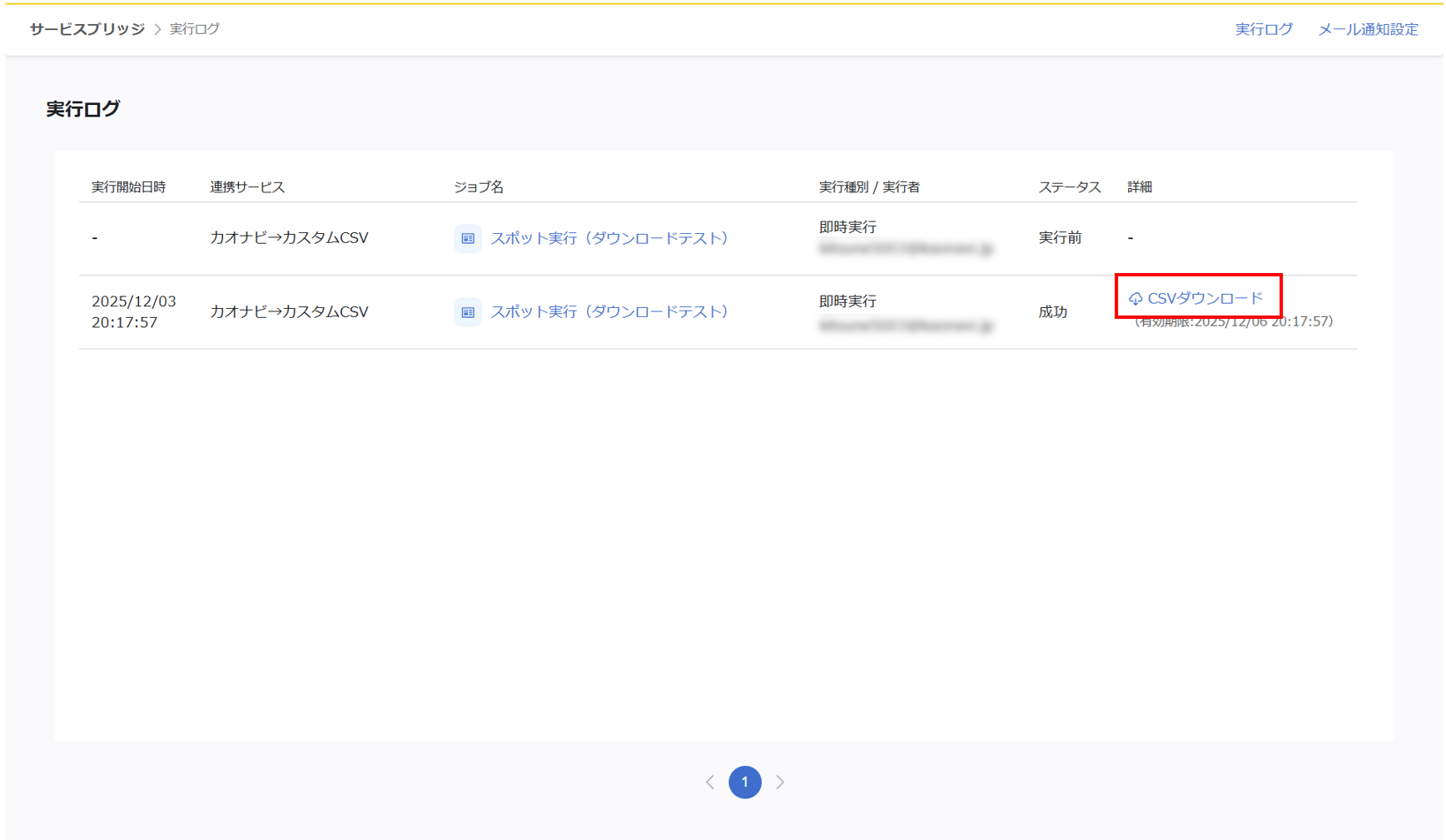Go to the previous page with the left arrow

710,783
